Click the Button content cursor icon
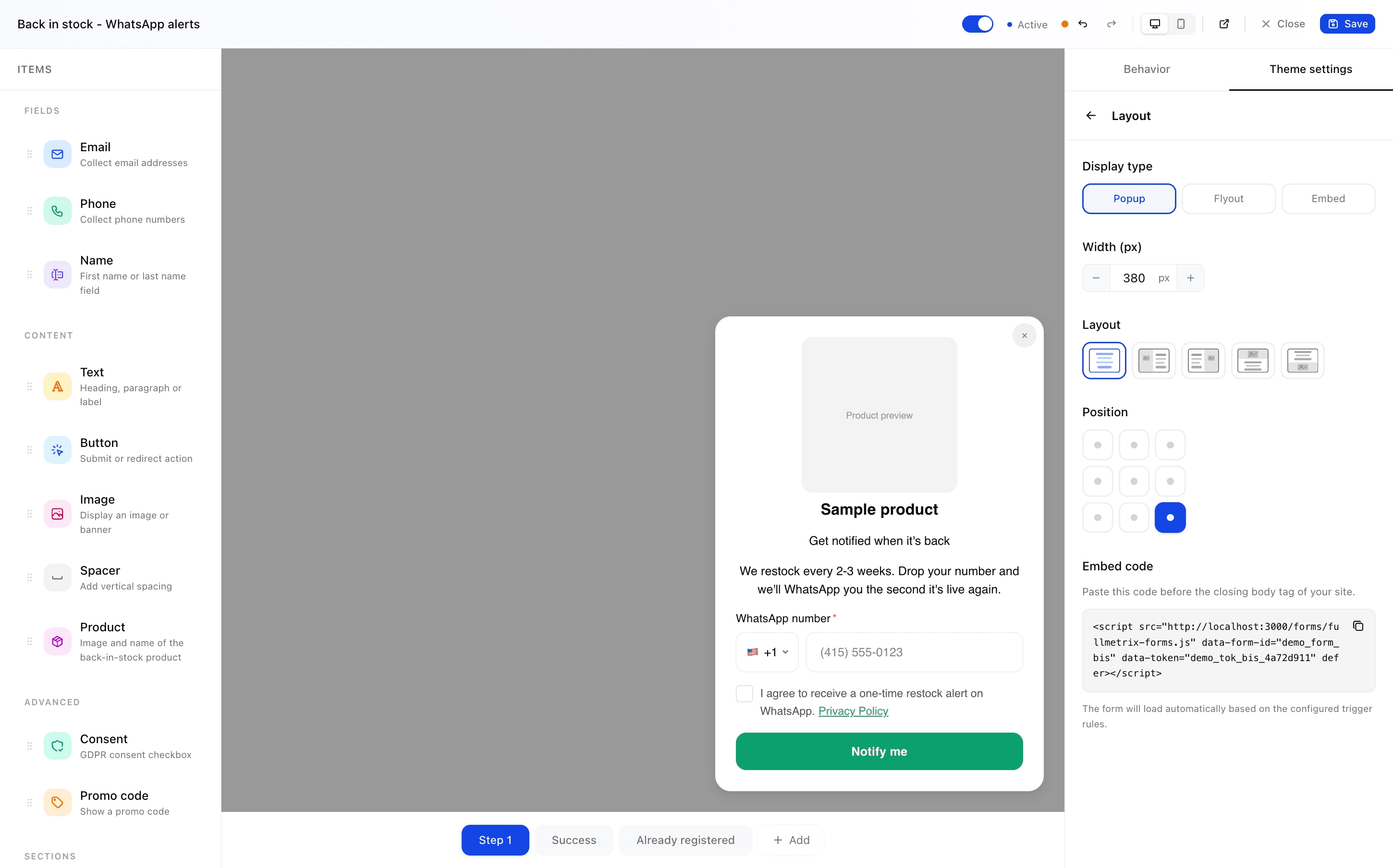 pyautogui.click(x=58, y=450)
